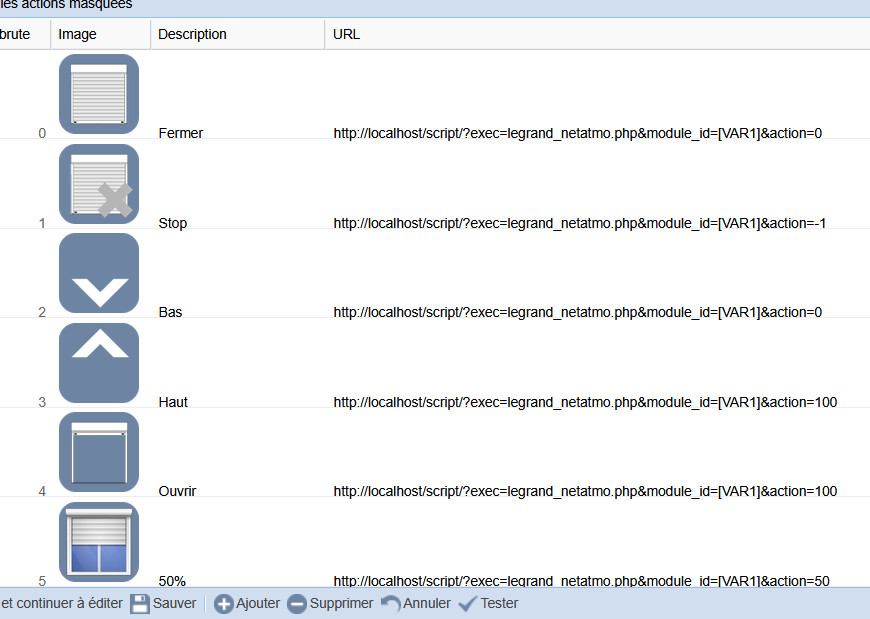Click the URL ending with action=-1

(580, 223)
